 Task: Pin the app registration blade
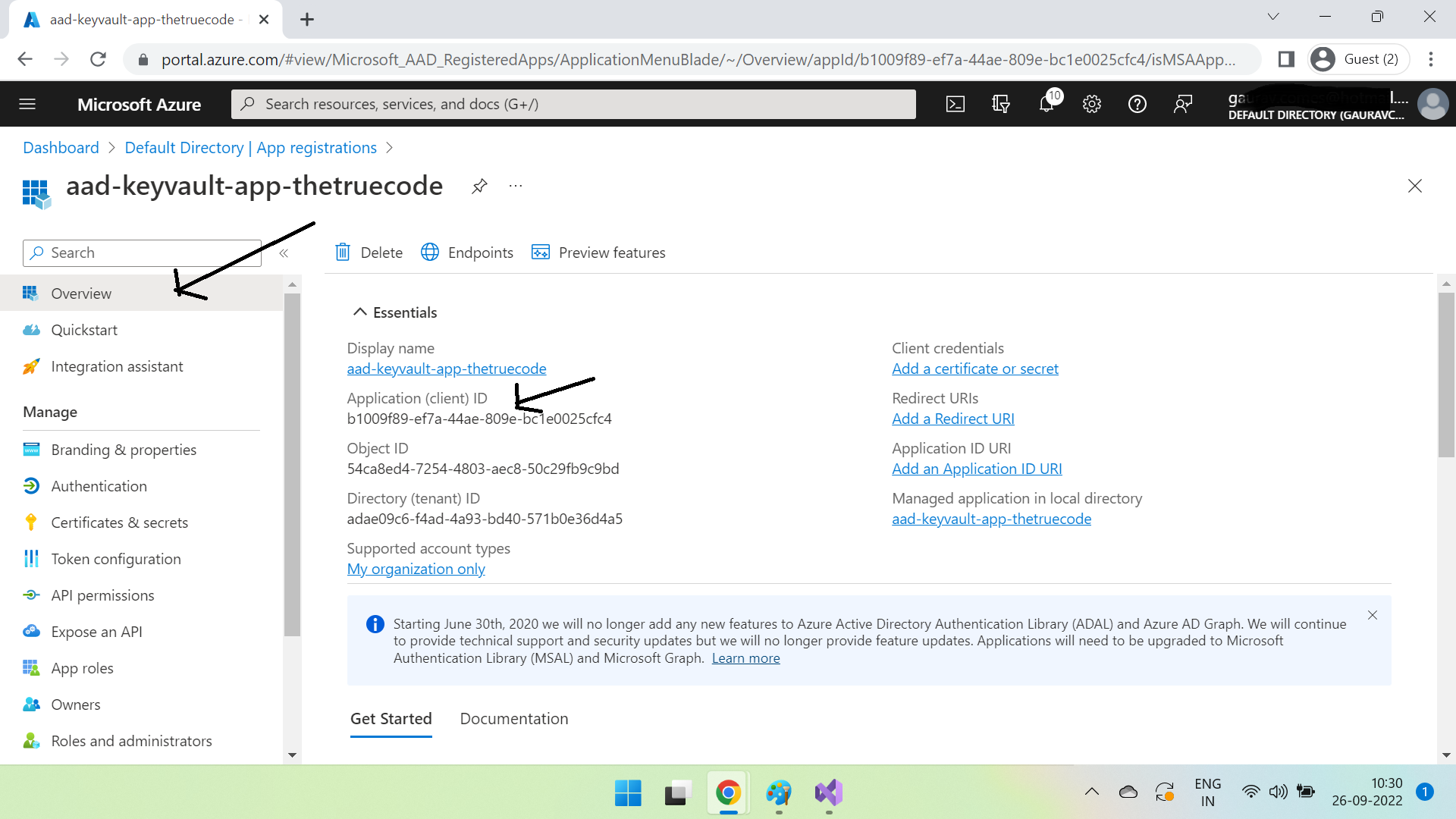(x=479, y=186)
